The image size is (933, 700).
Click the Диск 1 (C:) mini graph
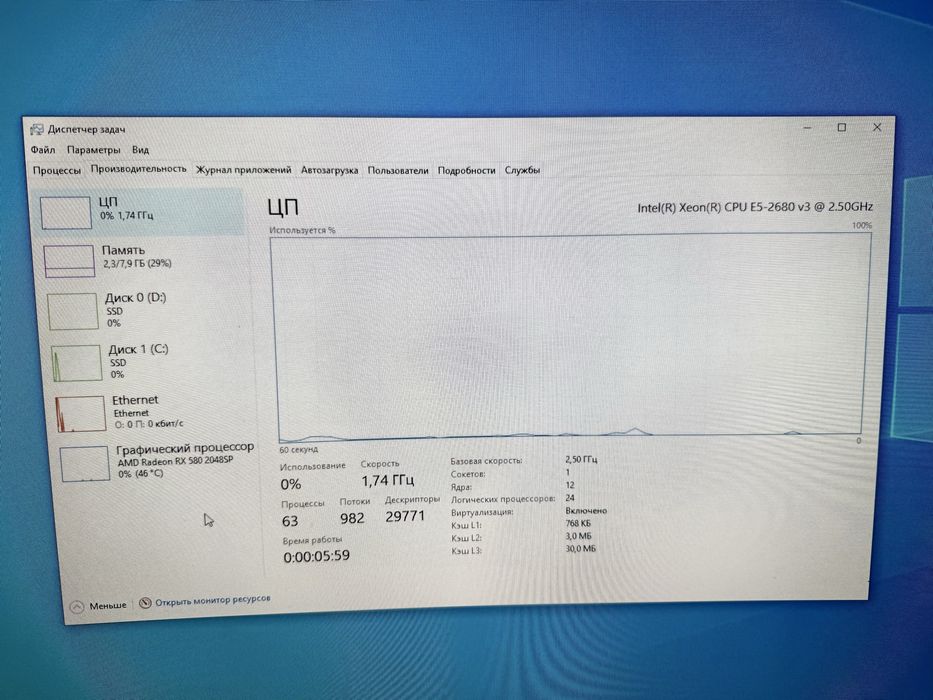(77, 363)
